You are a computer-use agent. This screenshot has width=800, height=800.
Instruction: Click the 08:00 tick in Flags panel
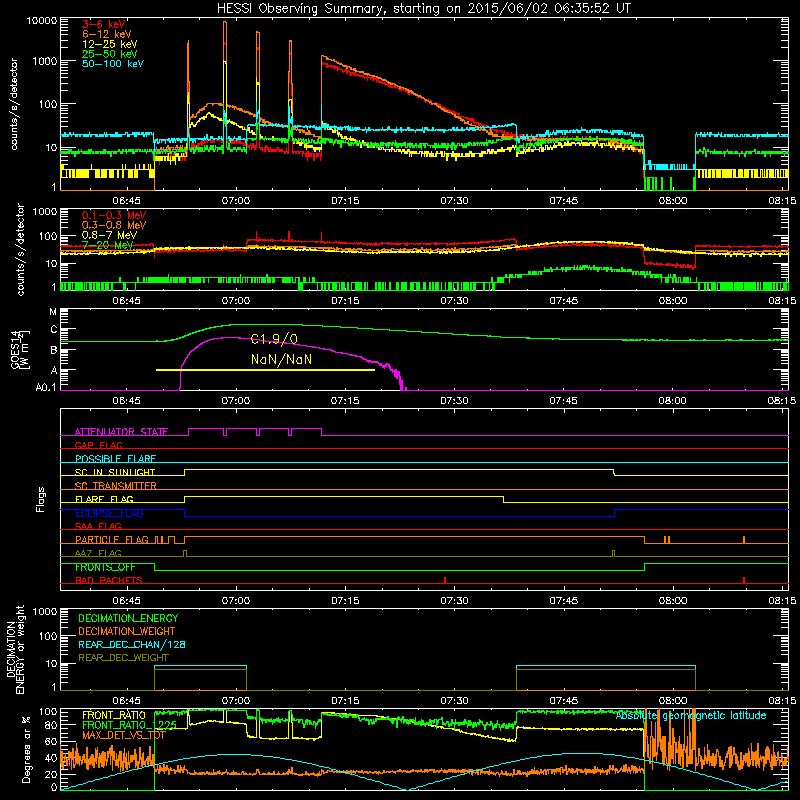672,601
